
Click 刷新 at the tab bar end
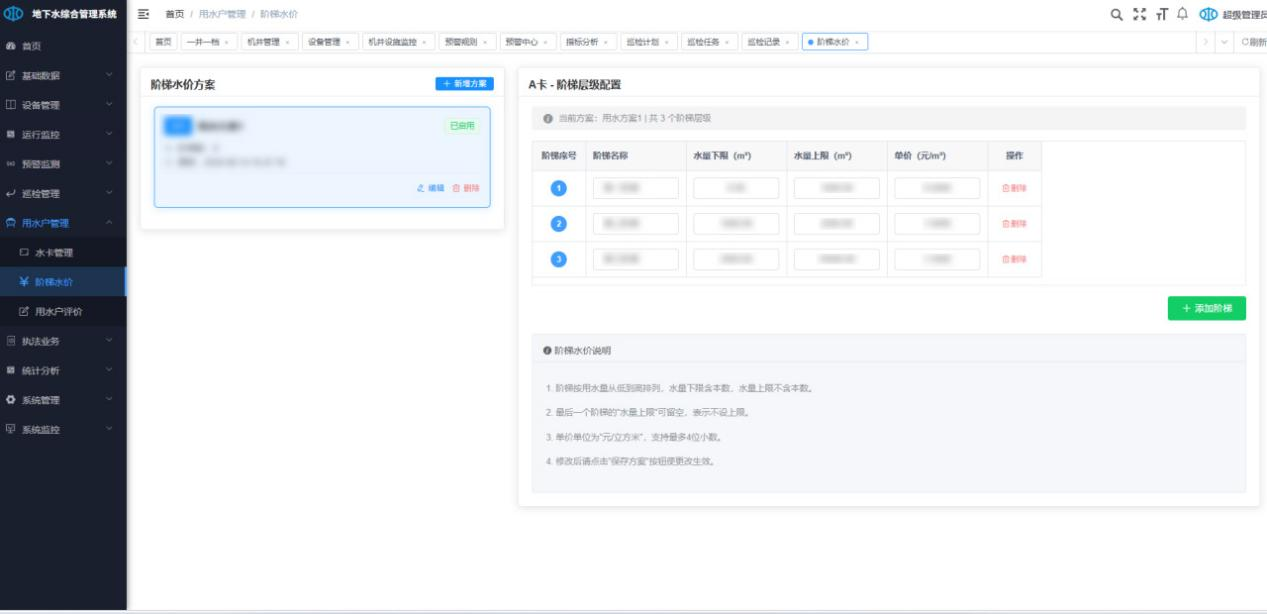coord(1253,42)
